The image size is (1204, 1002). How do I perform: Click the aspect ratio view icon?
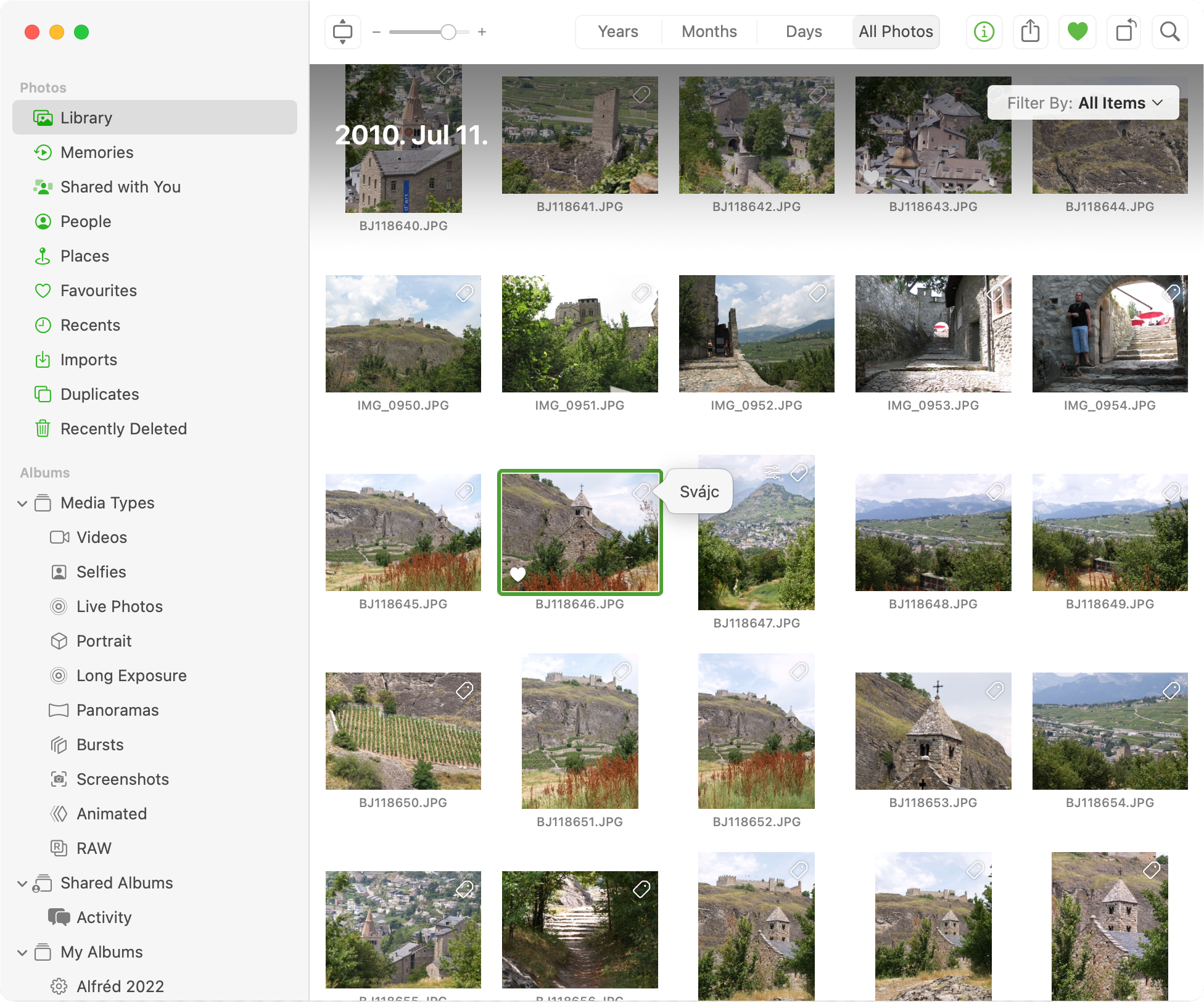342,31
